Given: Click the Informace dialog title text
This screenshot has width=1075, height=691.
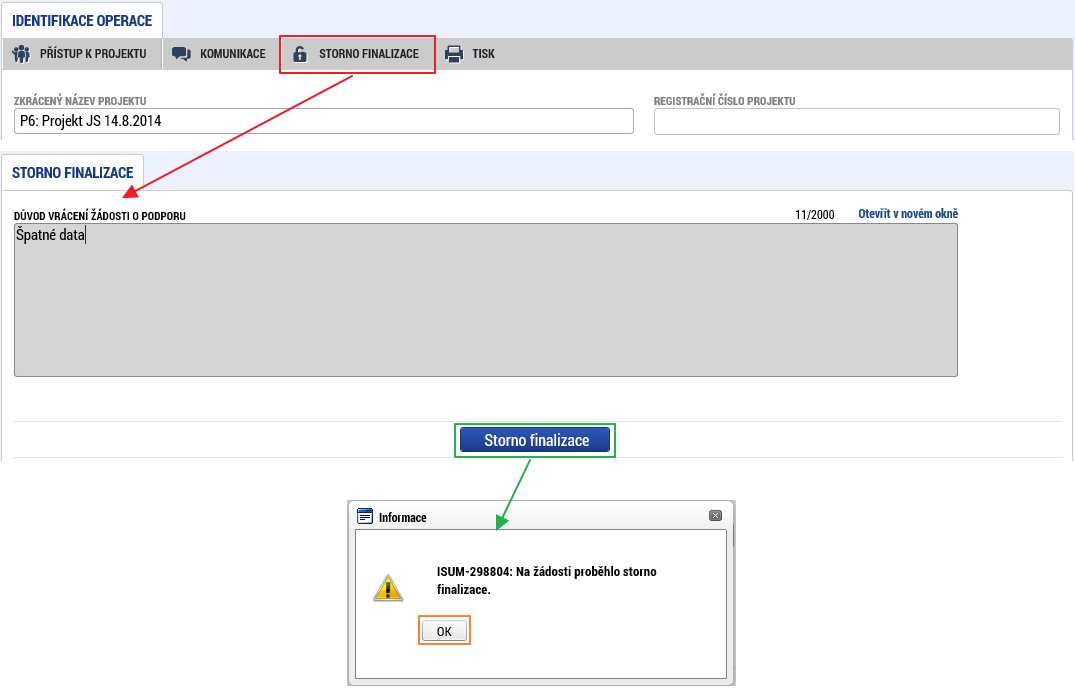Looking at the screenshot, I should (x=402, y=518).
